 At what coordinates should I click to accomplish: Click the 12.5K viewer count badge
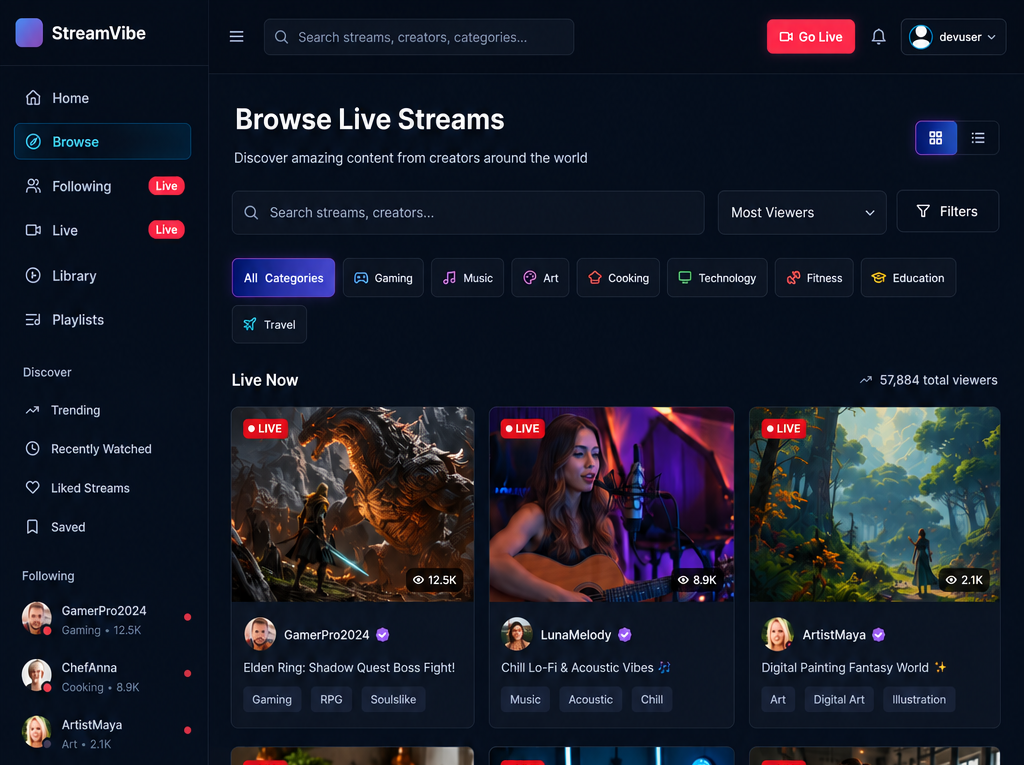click(435, 579)
